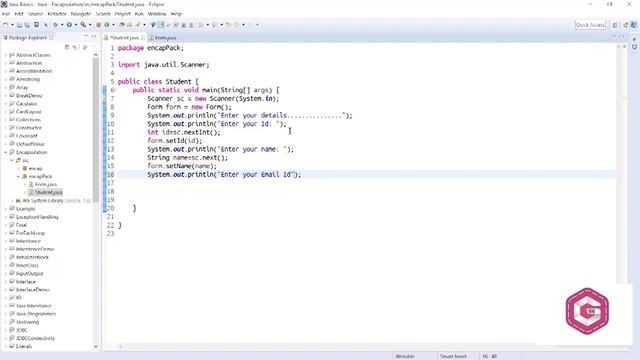Screen dimensions: 640x360
Task: Open the Project menu
Action: [122, 14]
